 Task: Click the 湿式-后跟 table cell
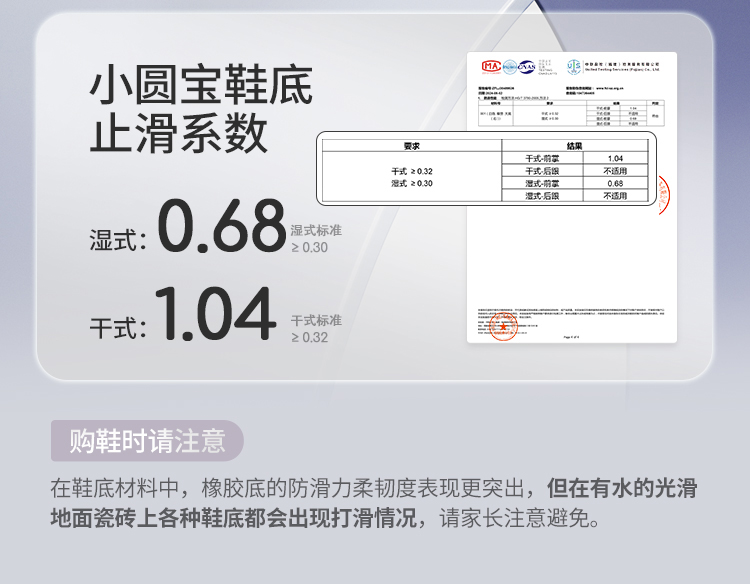(542, 196)
